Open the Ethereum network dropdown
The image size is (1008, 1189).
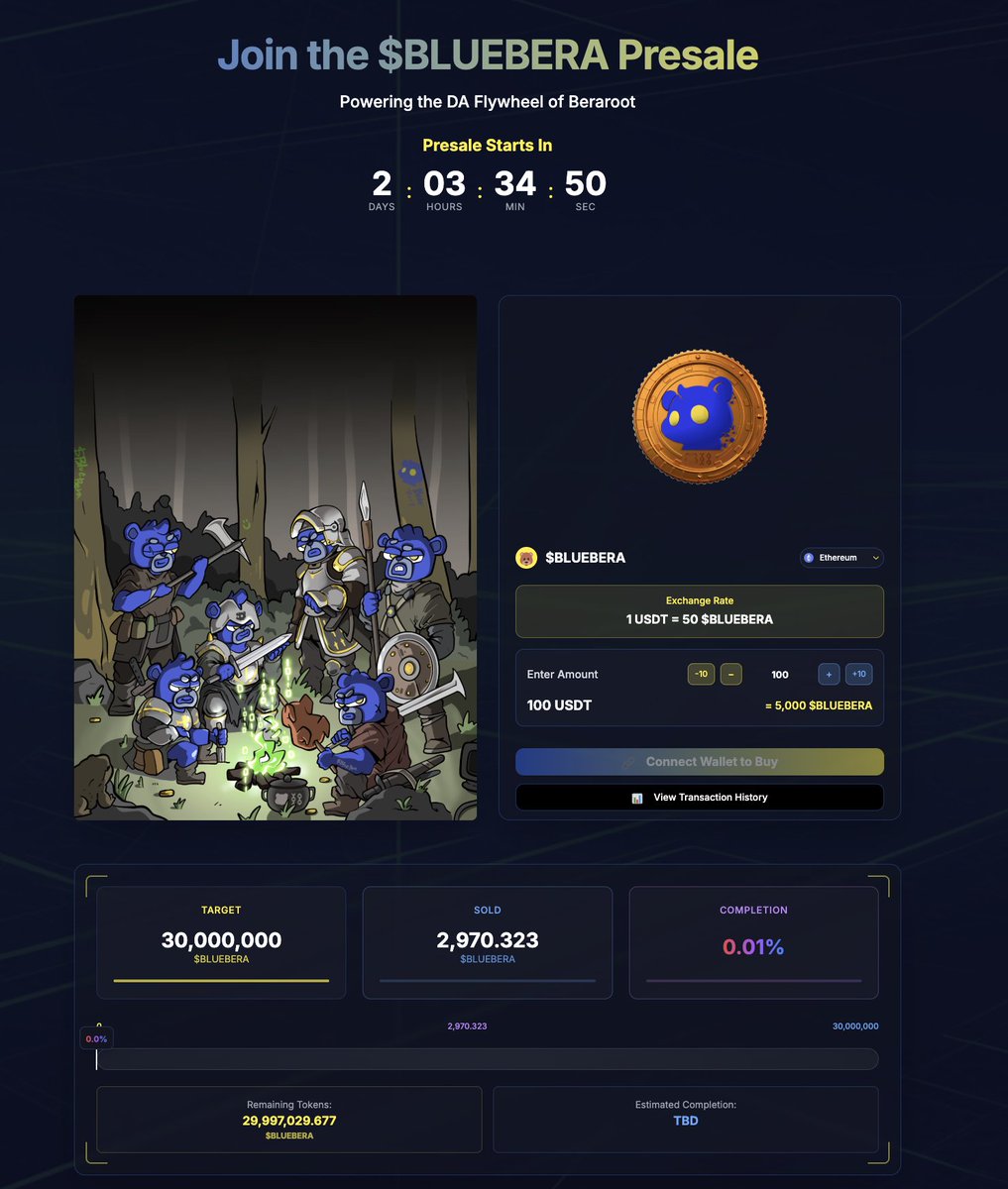(841, 558)
